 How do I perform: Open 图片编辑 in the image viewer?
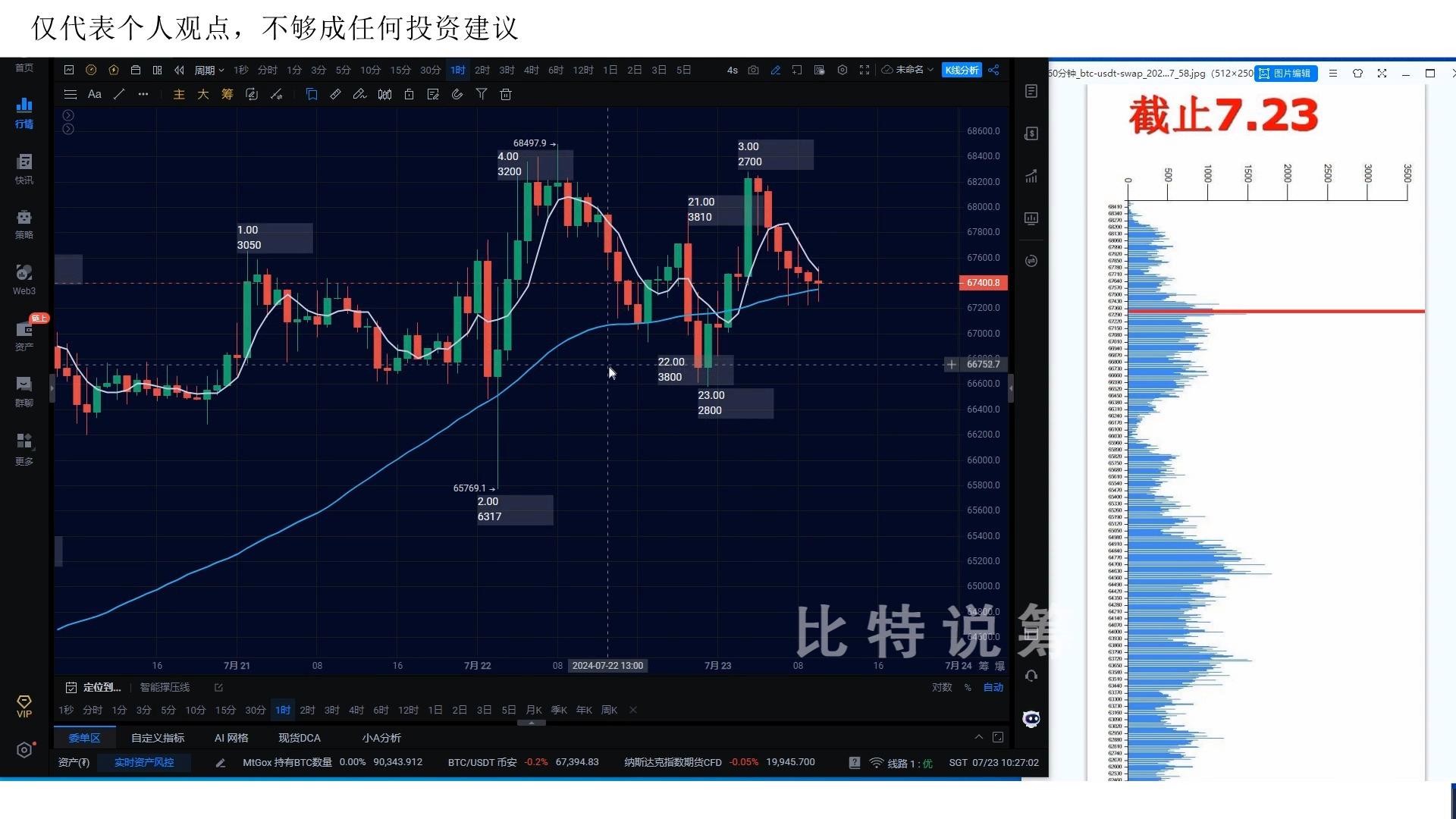1287,74
